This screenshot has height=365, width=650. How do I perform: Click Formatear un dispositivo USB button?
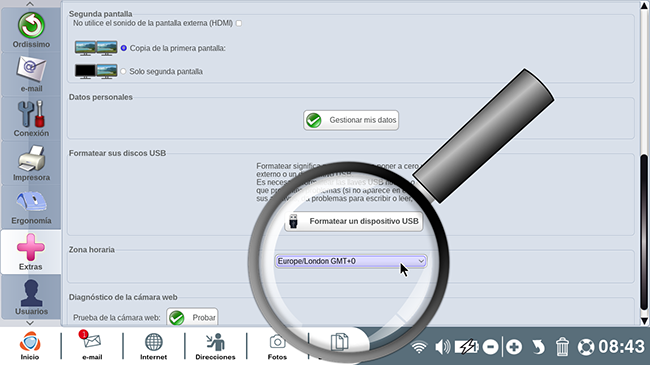tap(354, 221)
